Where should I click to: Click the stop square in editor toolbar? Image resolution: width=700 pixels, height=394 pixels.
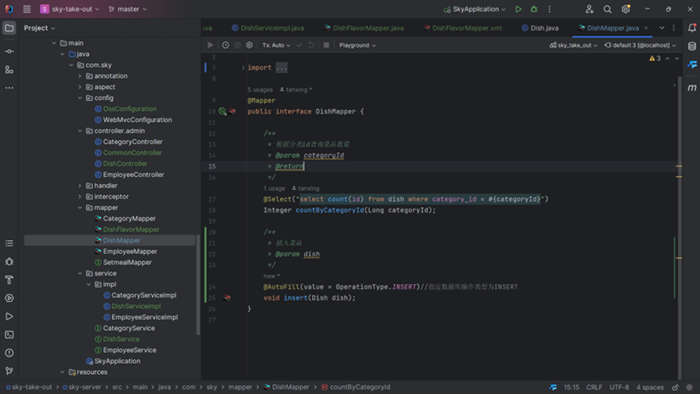tap(326, 45)
